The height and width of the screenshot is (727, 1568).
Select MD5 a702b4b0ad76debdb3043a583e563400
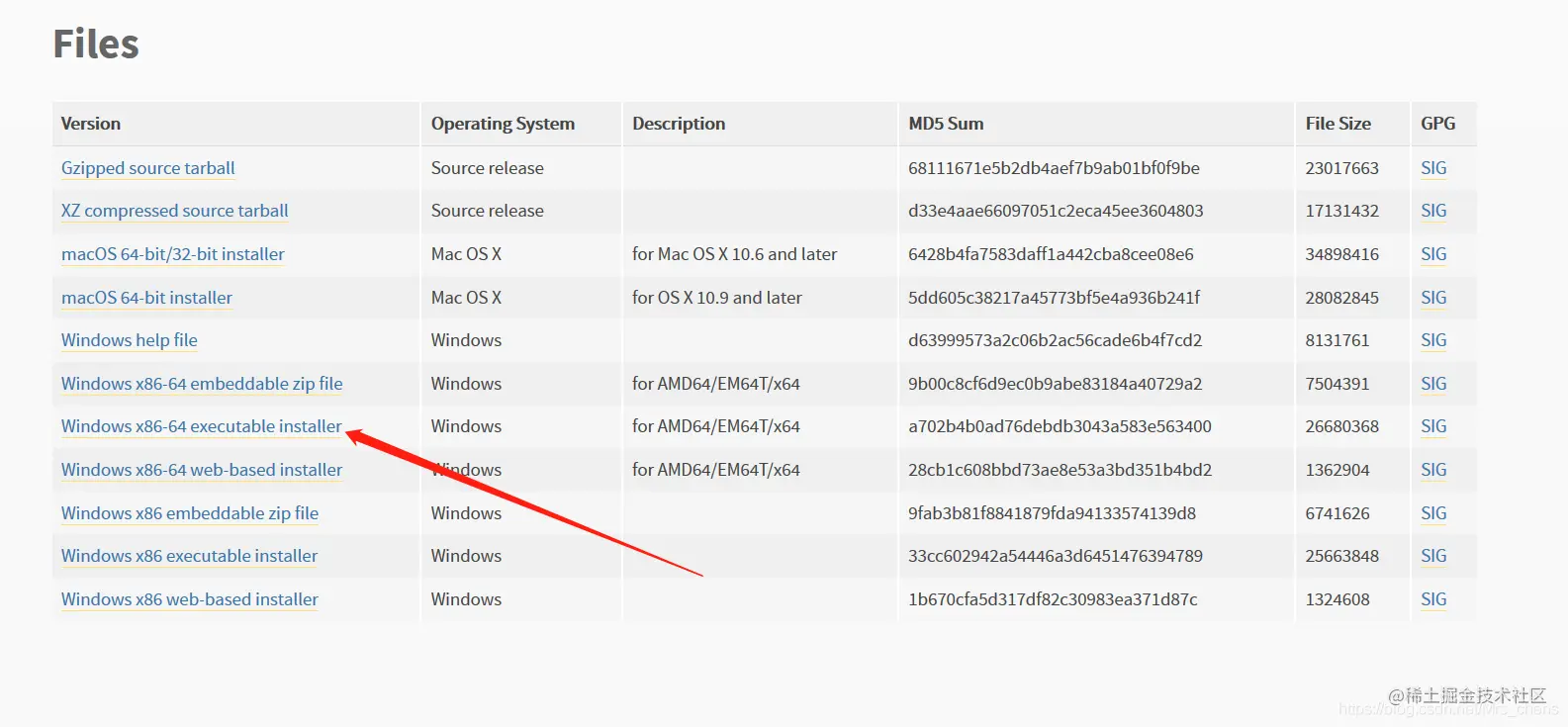point(1060,426)
